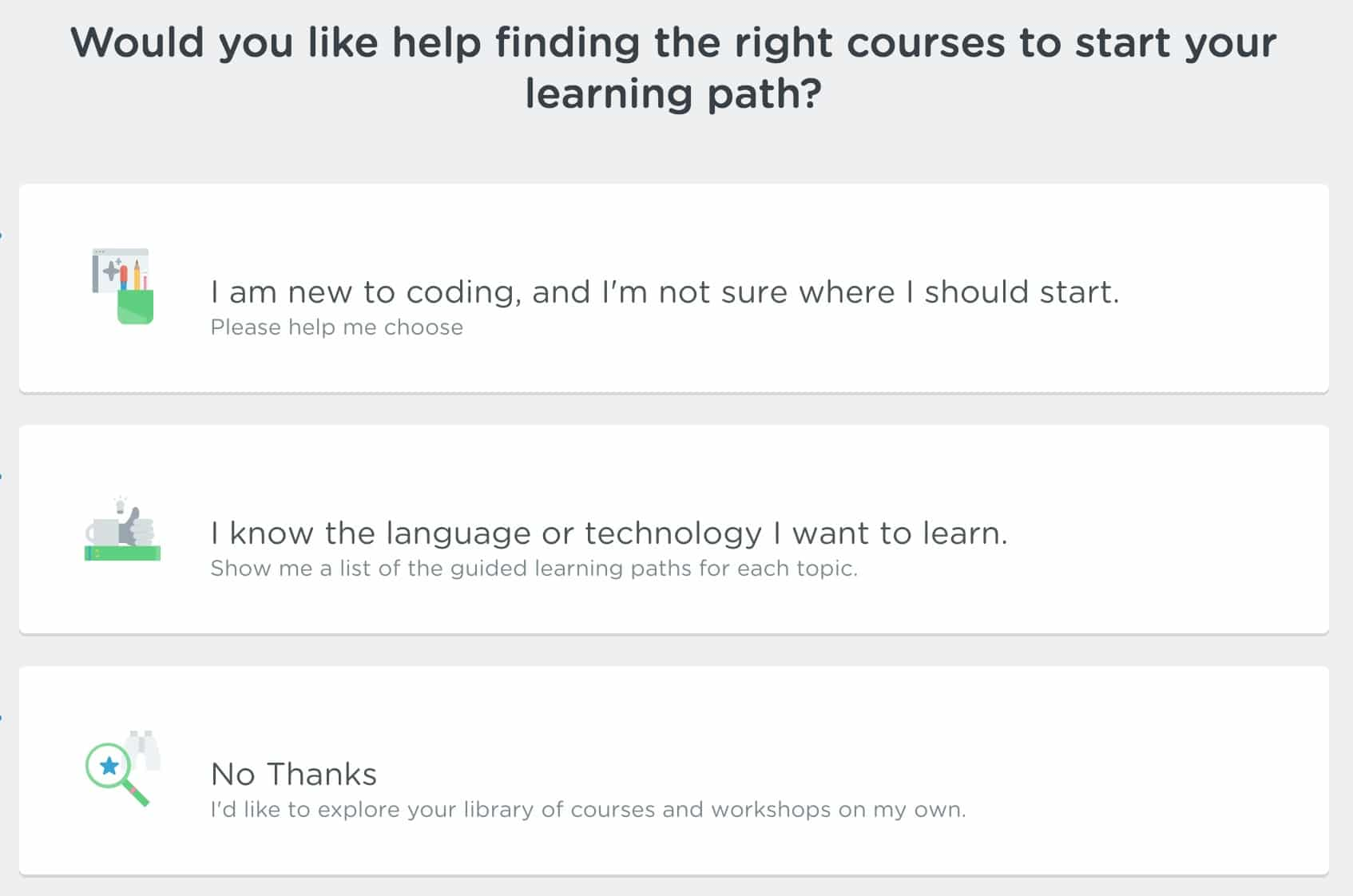Click the empty right side of No Thanks card
Viewport: 1353px width, 896px height.
click(x=1150, y=771)
